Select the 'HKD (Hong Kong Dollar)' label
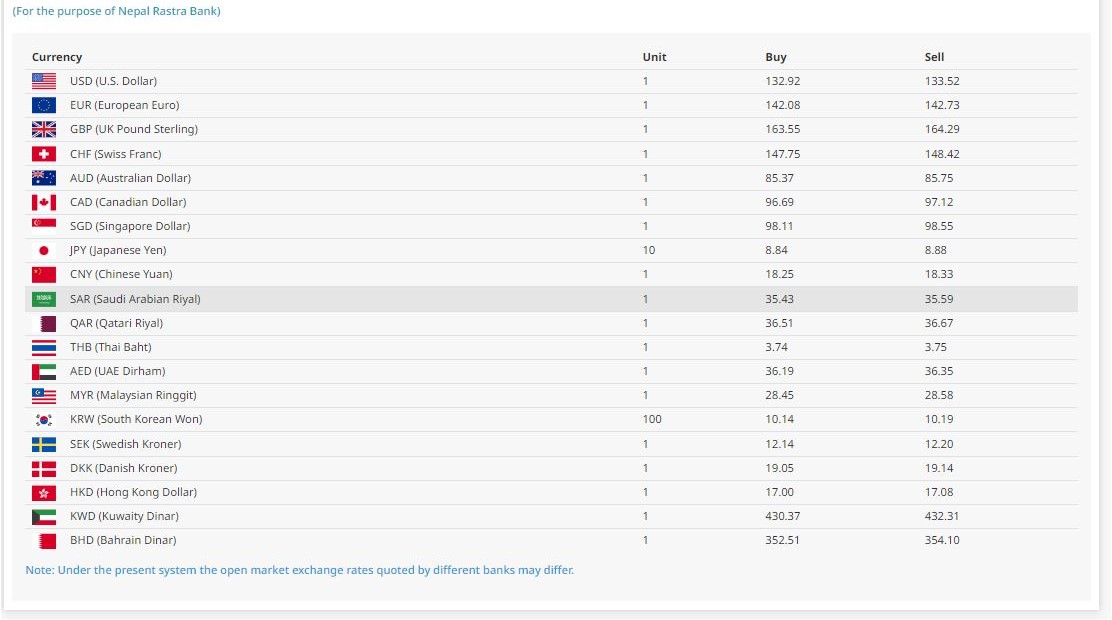This screenshot has height=620, width=1112. tap(133, 493)
